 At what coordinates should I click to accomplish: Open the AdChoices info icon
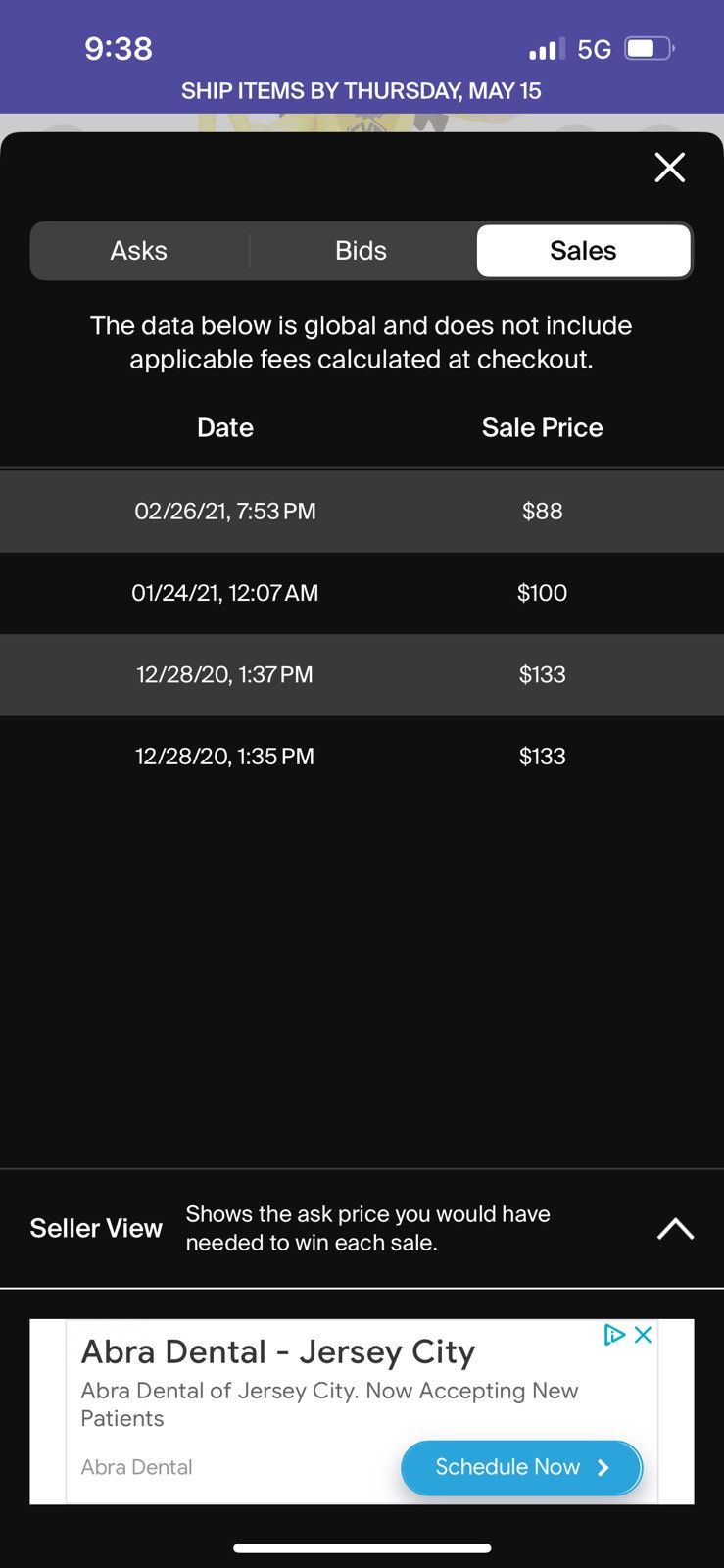(614, 1335)
